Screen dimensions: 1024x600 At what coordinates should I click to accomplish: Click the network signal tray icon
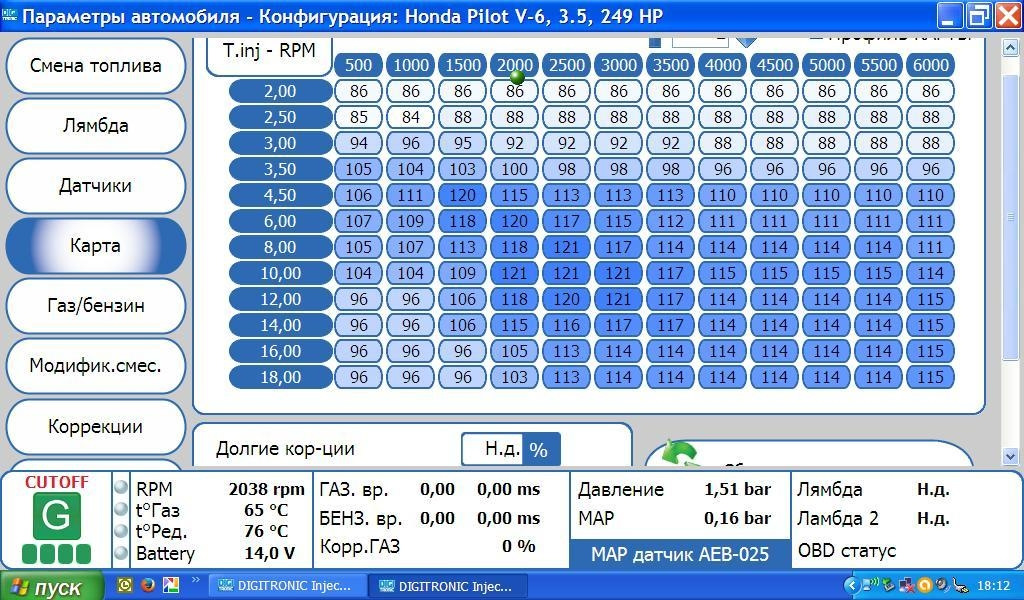click(870, 585)
